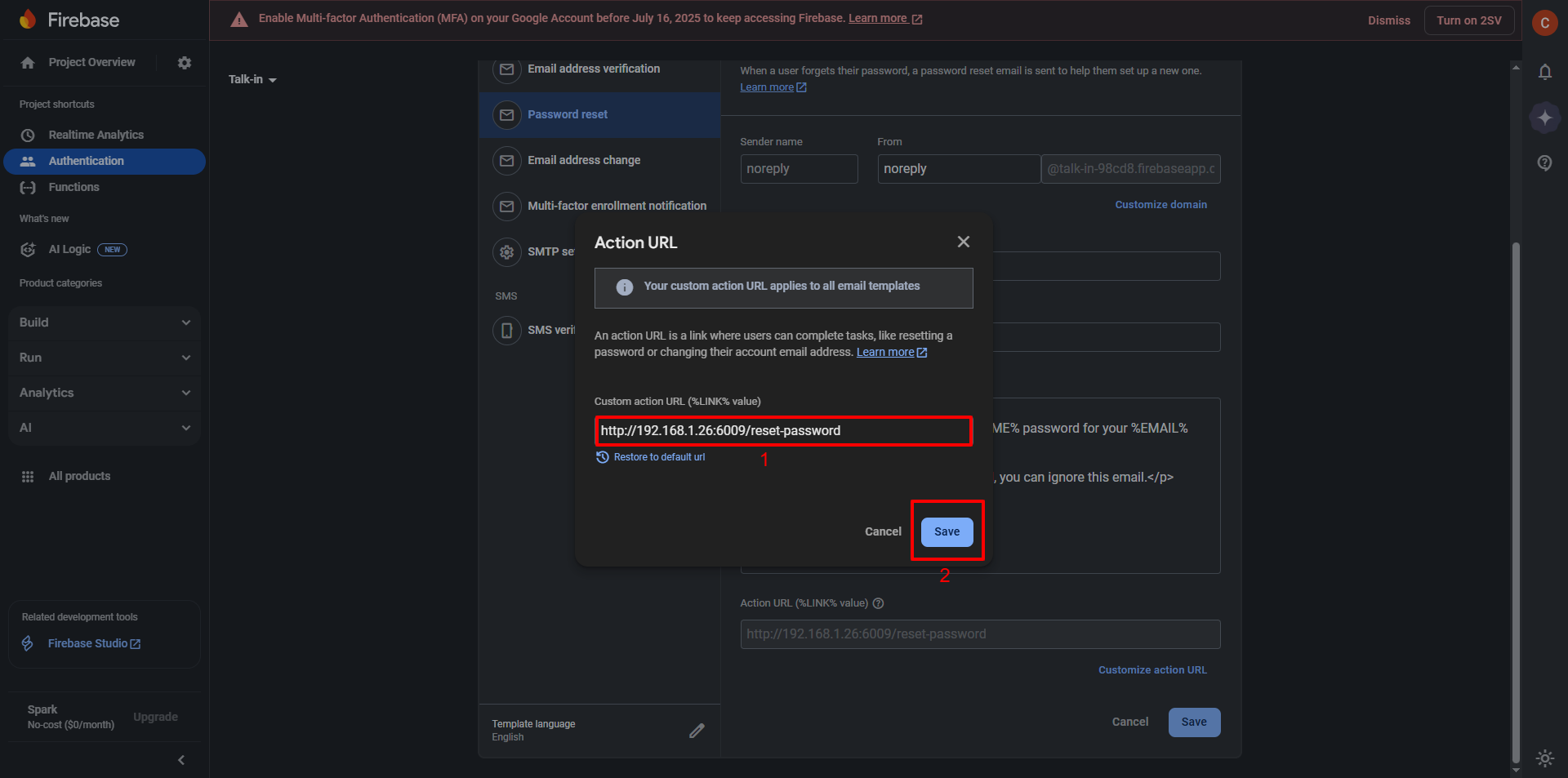Open Functions from sidebar
Viewport: 1568px width, 778px height.
coord(73,187)
